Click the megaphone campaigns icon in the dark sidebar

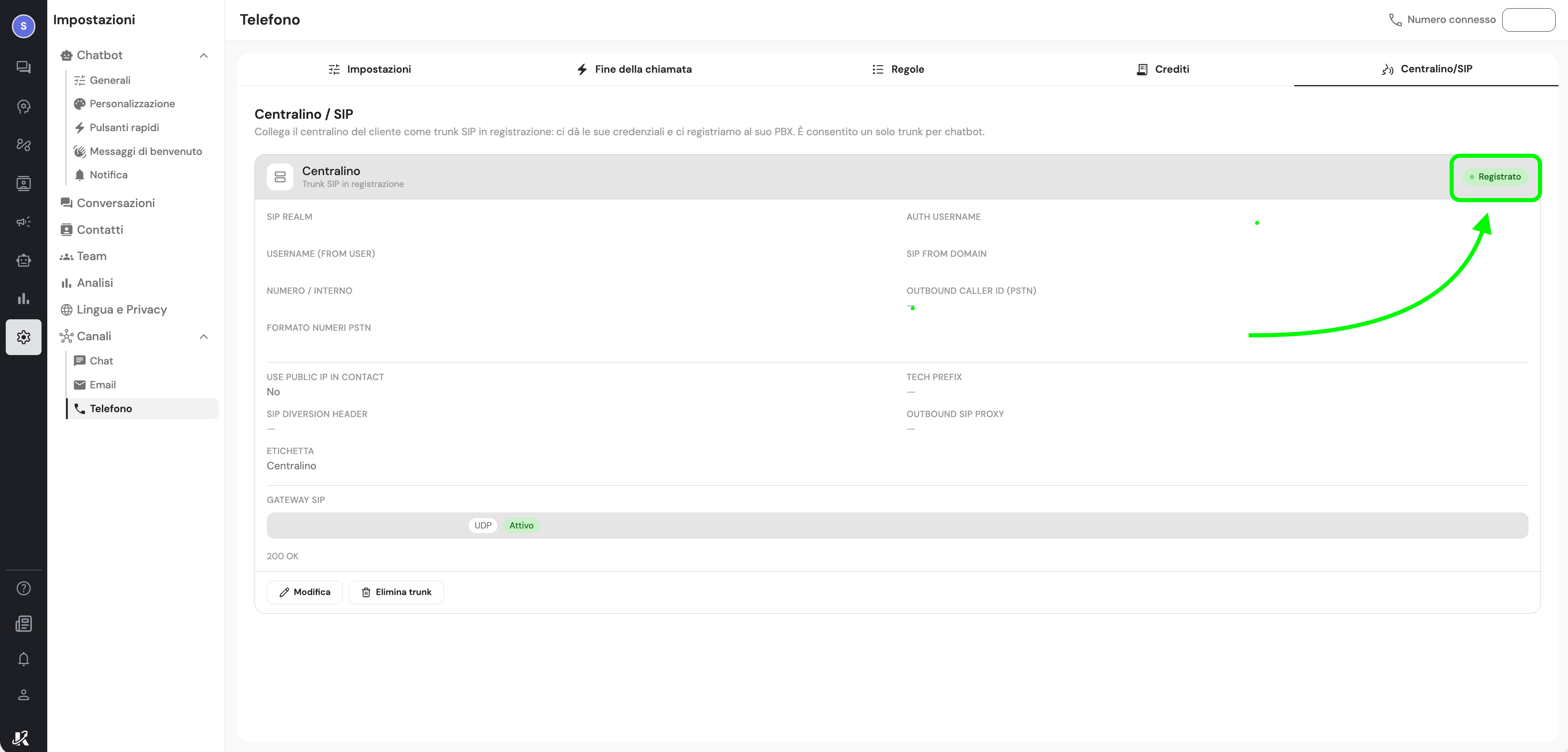coord(23,221)
